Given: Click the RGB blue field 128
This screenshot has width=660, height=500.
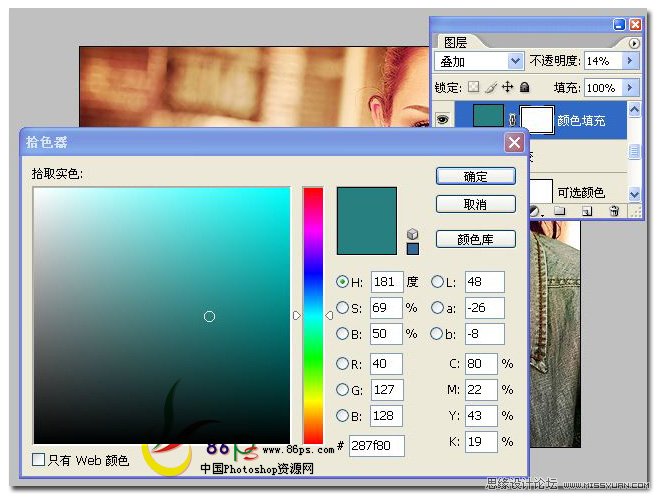Looking at the screenshot, I should click(x=386, y=416).
